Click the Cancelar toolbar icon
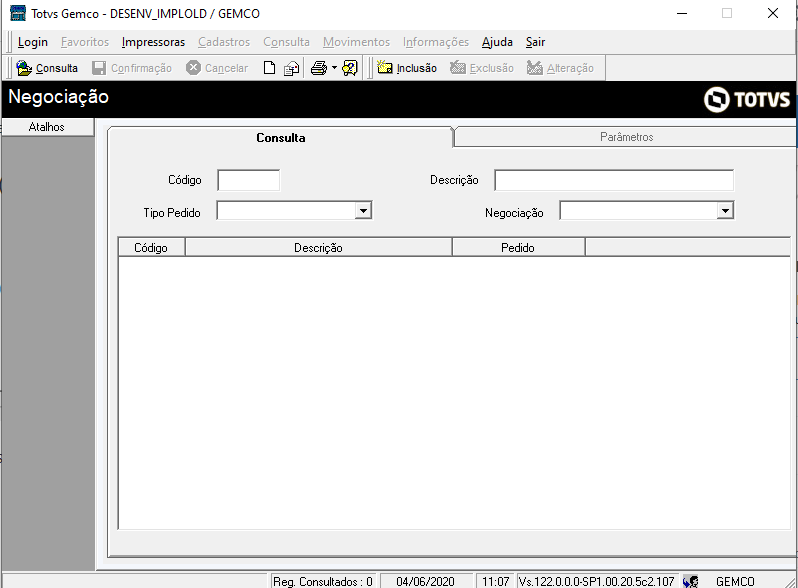Image resolution: width=798 pixels, height=588 pixels. click(193, 68)
